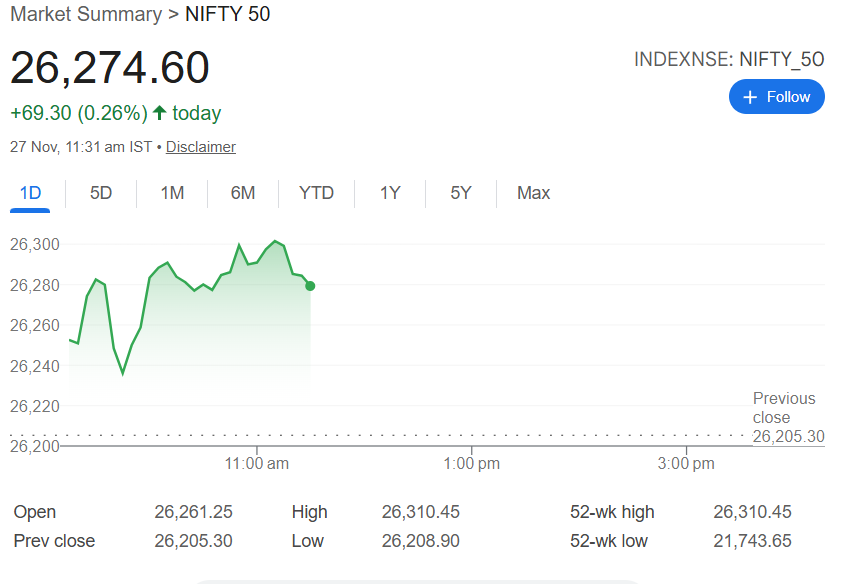Viewport: 847px width, 584px height.
Task: Select the Max time range
Action: click(533, 193)
